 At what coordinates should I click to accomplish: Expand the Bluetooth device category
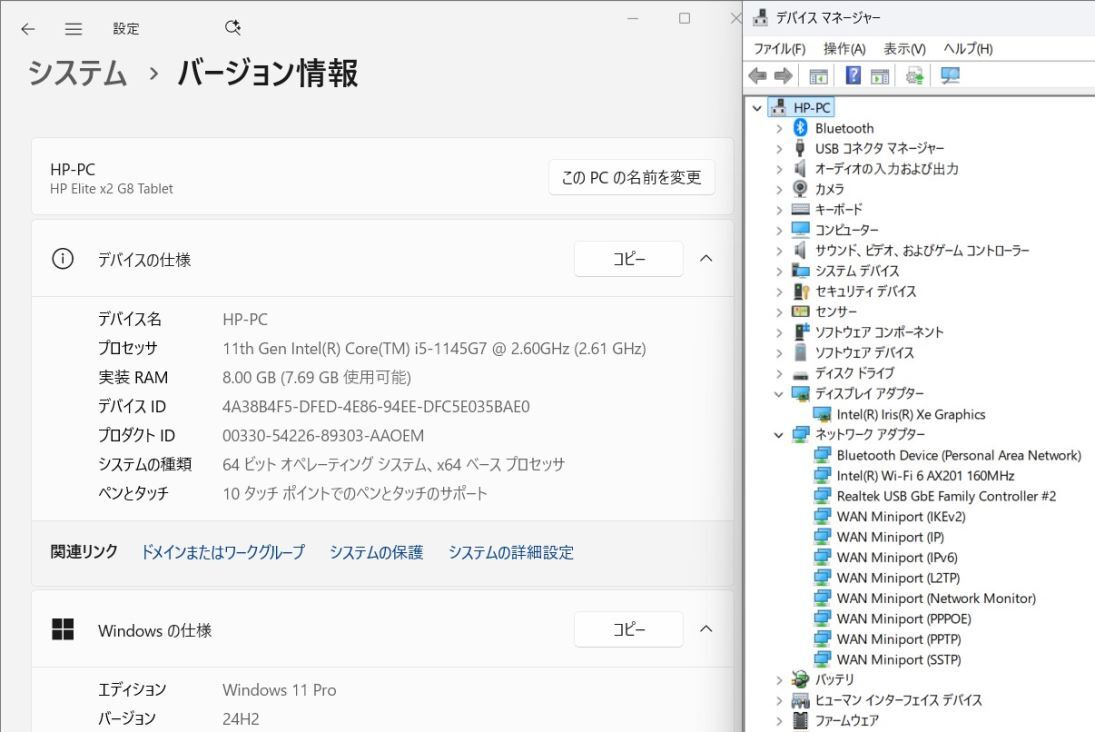(x=781, y=128)
